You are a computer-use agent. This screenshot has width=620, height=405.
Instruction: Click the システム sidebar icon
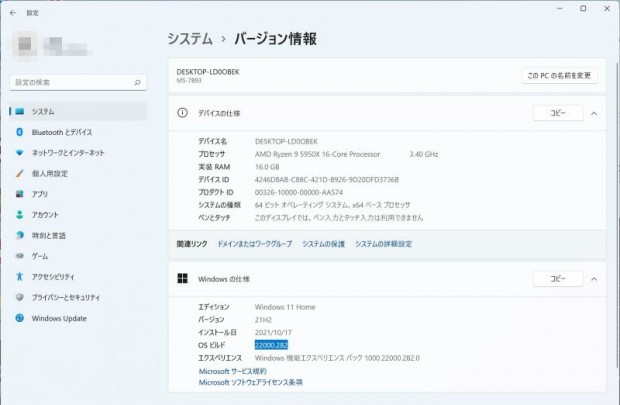coord(19,112)
